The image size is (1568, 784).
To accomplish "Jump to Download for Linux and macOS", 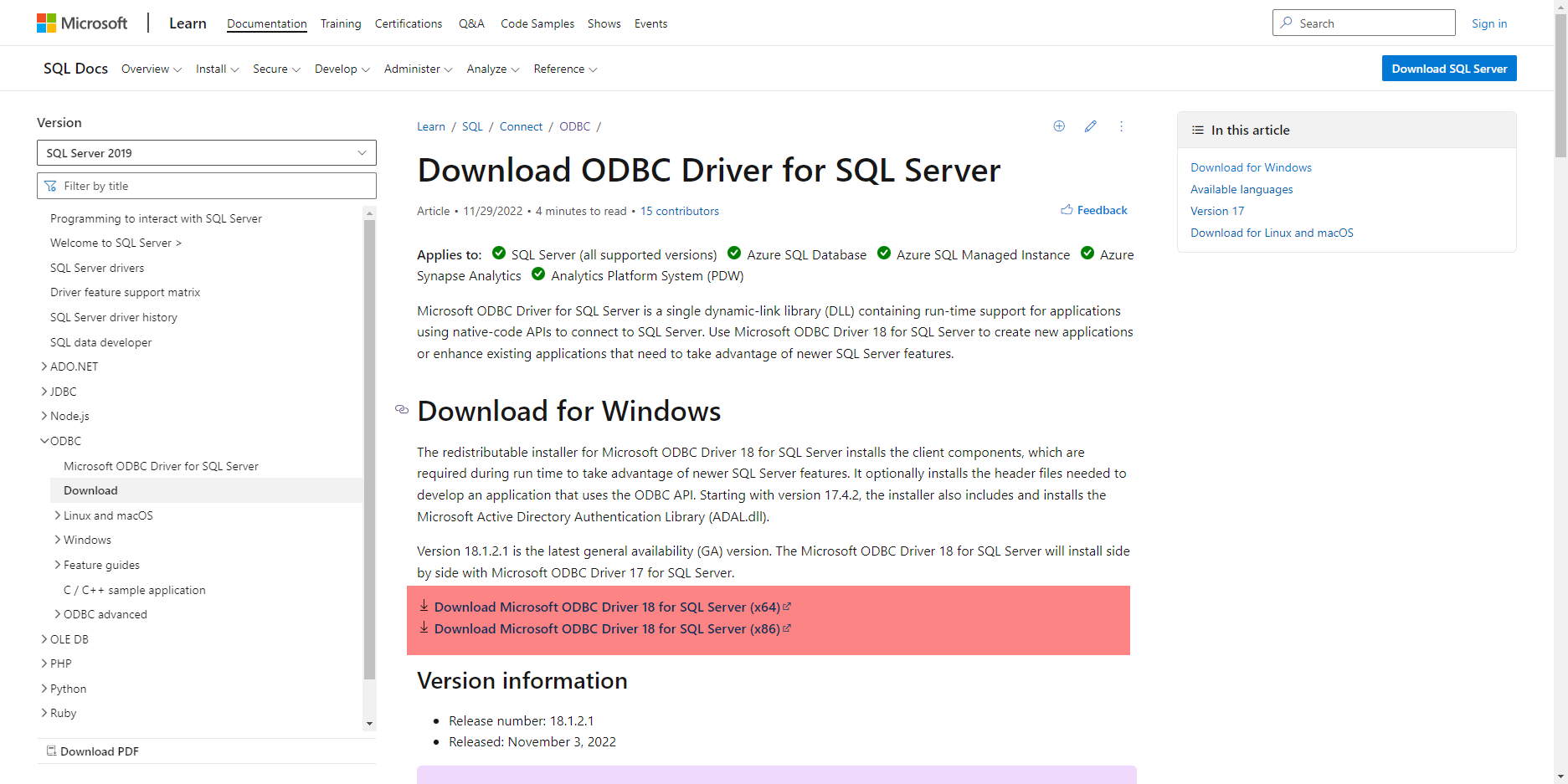I will click(1272, 233).
